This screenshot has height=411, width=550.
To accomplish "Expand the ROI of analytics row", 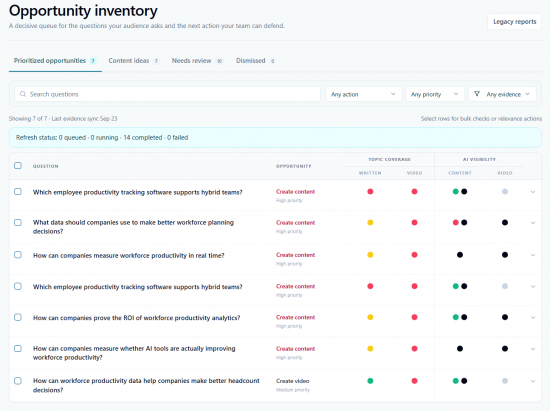I will 533,318.
